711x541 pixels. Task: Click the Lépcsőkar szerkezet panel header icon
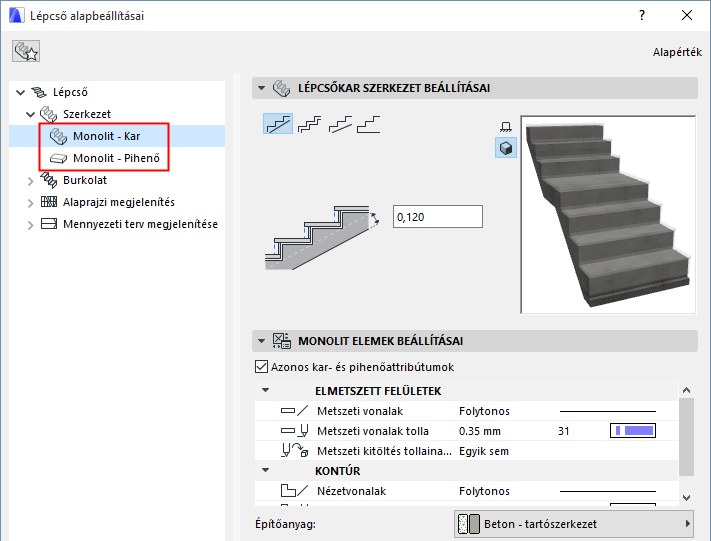pos(281,88)
